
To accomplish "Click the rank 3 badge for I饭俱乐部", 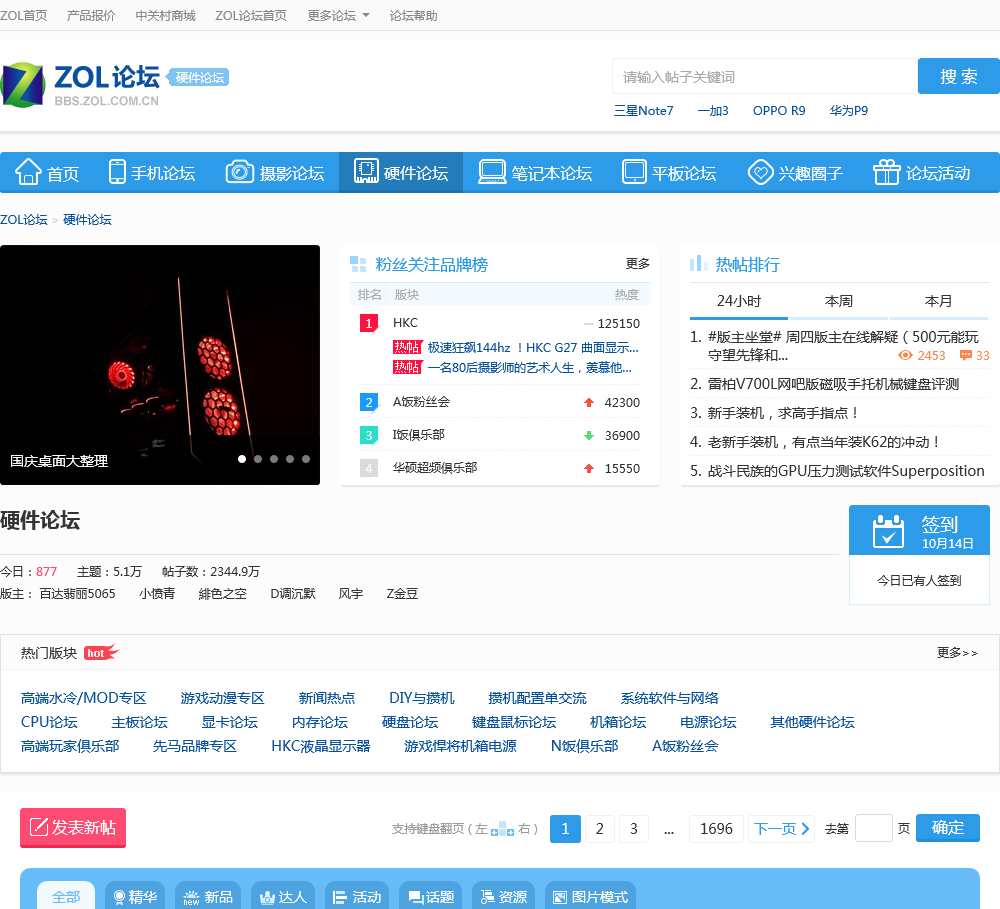I will pyautogui.click(x=369, y=436).
